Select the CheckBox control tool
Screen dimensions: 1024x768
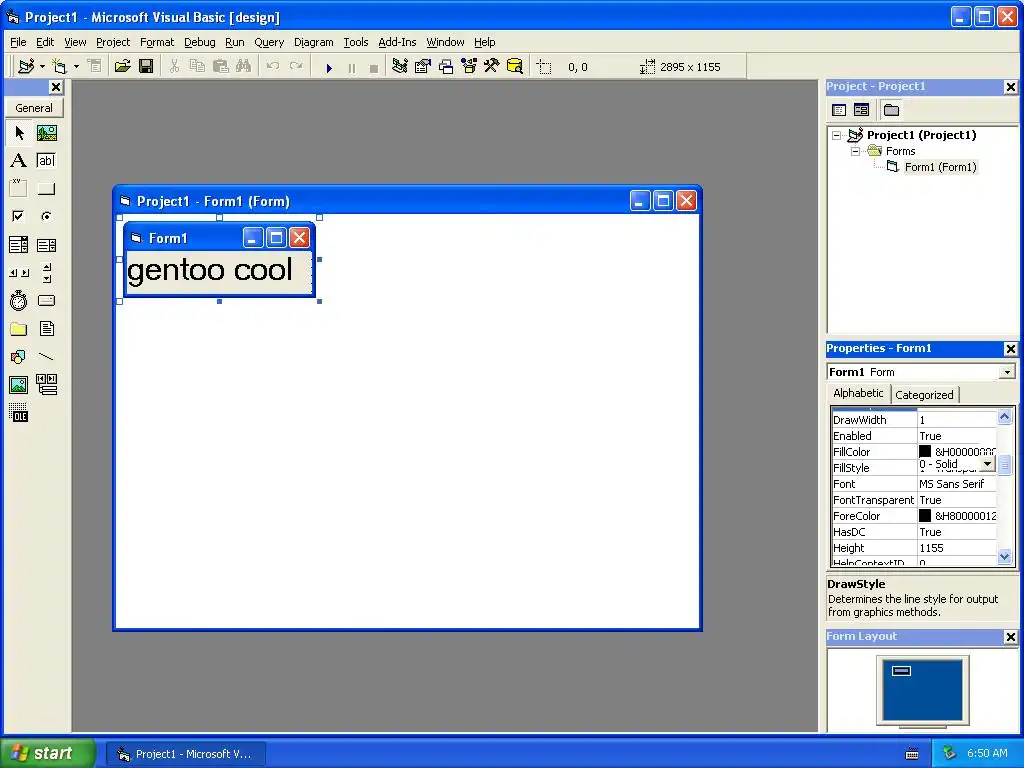(19, 216)
